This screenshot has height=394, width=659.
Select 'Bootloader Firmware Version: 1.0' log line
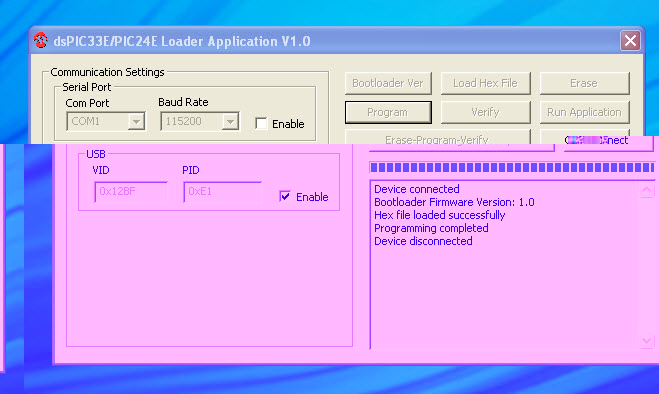[454, 202]
